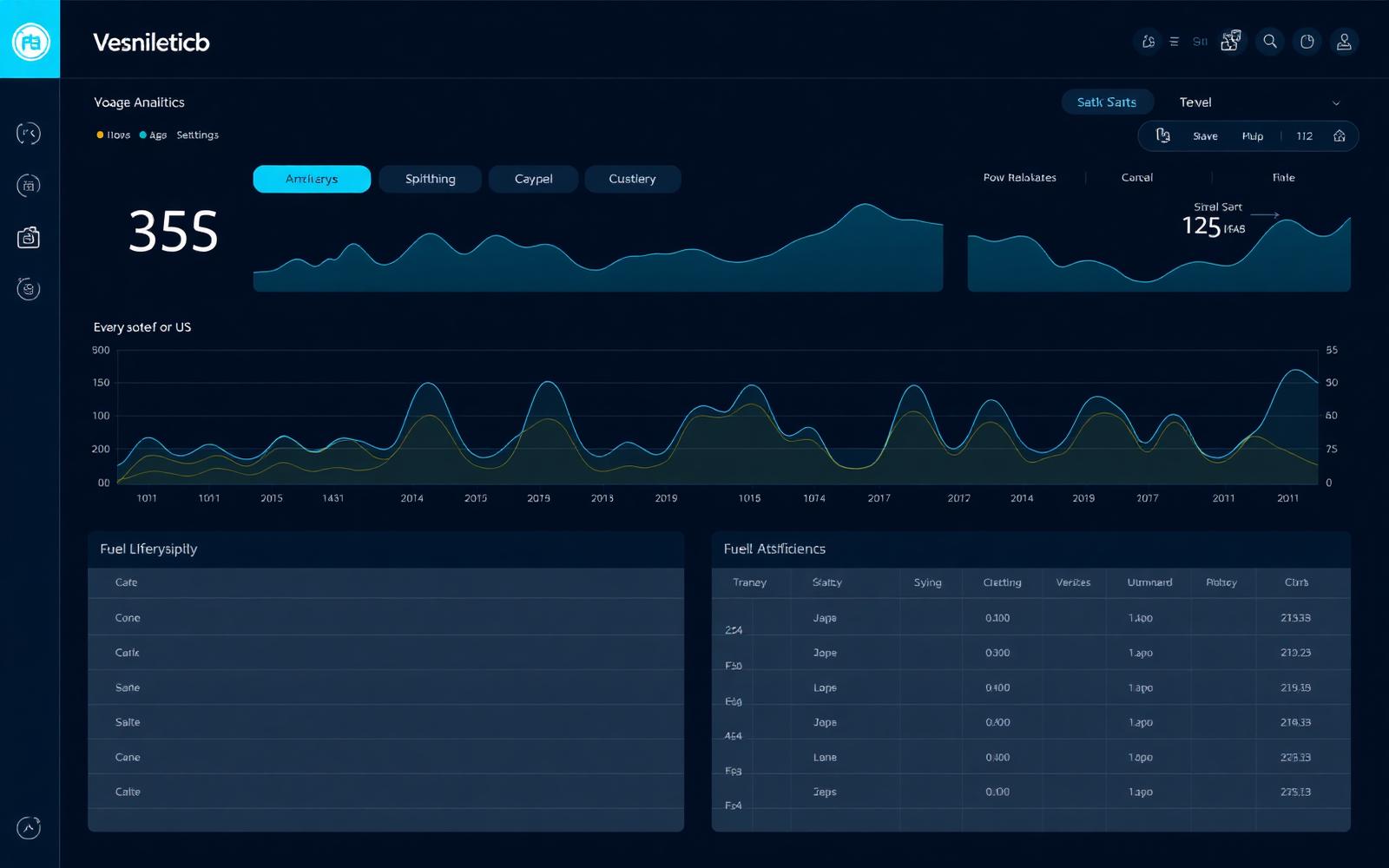1389x868 pixels.
Task: Select the Cone row in Fuel Liferysipity
Action: point(385,617)
